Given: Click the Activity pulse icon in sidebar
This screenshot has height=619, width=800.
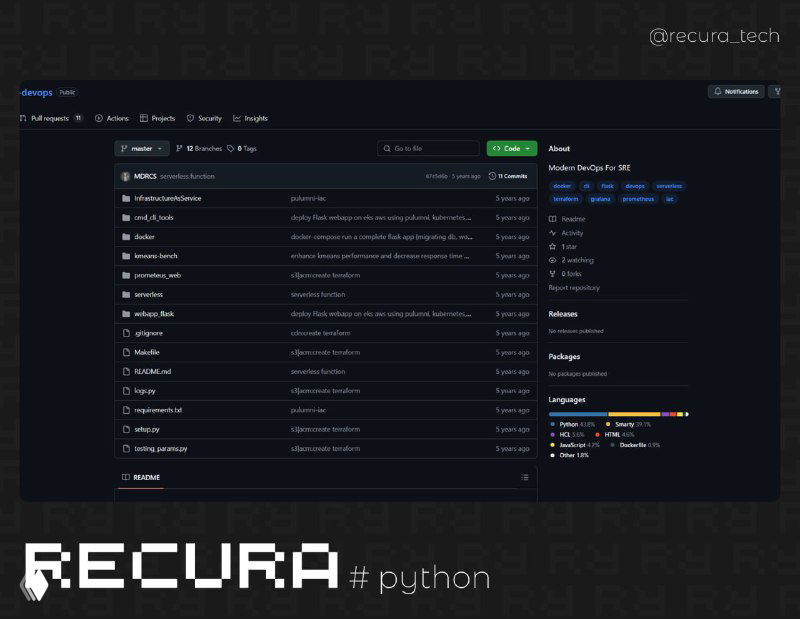Looking at the screenshot, I should tap(554, 232).
